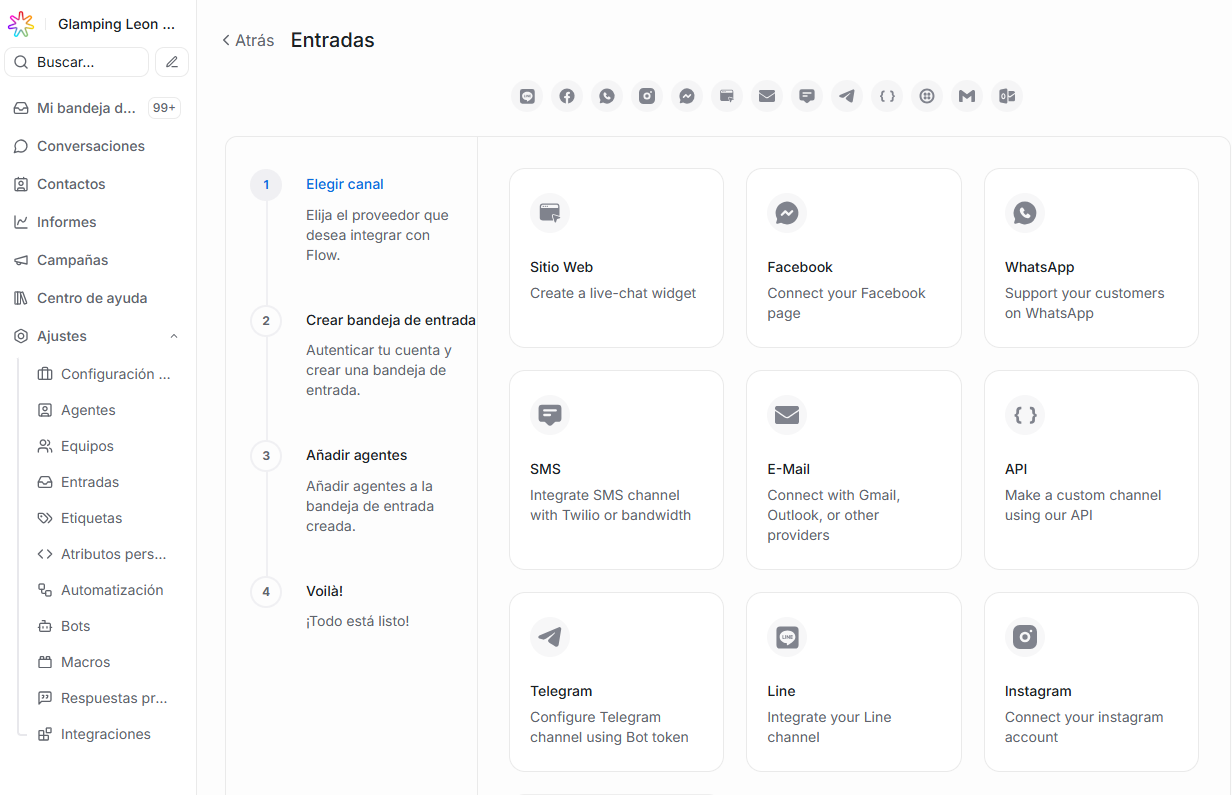Click the Facebook icon in top icon row
The height and width of the screenshot is (795, 1232).
[x=567, y=96]
